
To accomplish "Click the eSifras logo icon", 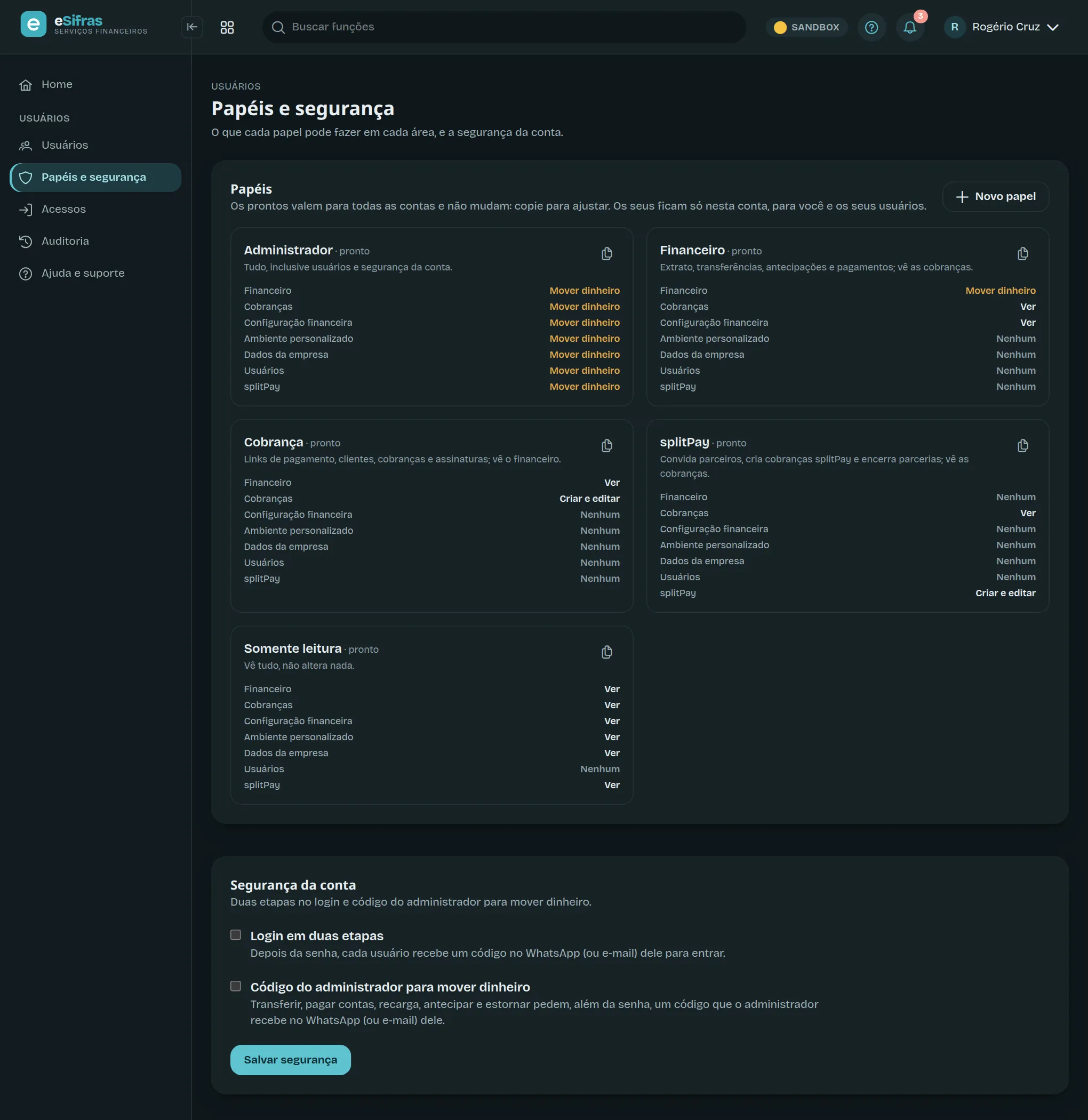I will tap(33, 25).
